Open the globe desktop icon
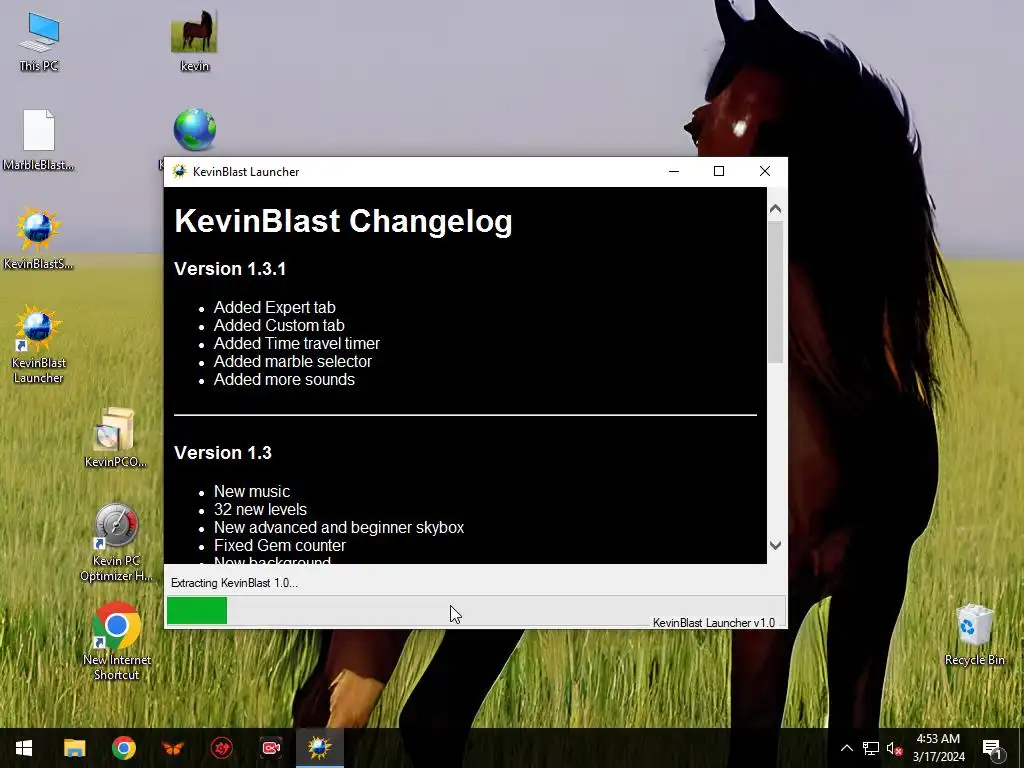The height and width of the screenshot is (768, 1024). (x=195, y=130)
